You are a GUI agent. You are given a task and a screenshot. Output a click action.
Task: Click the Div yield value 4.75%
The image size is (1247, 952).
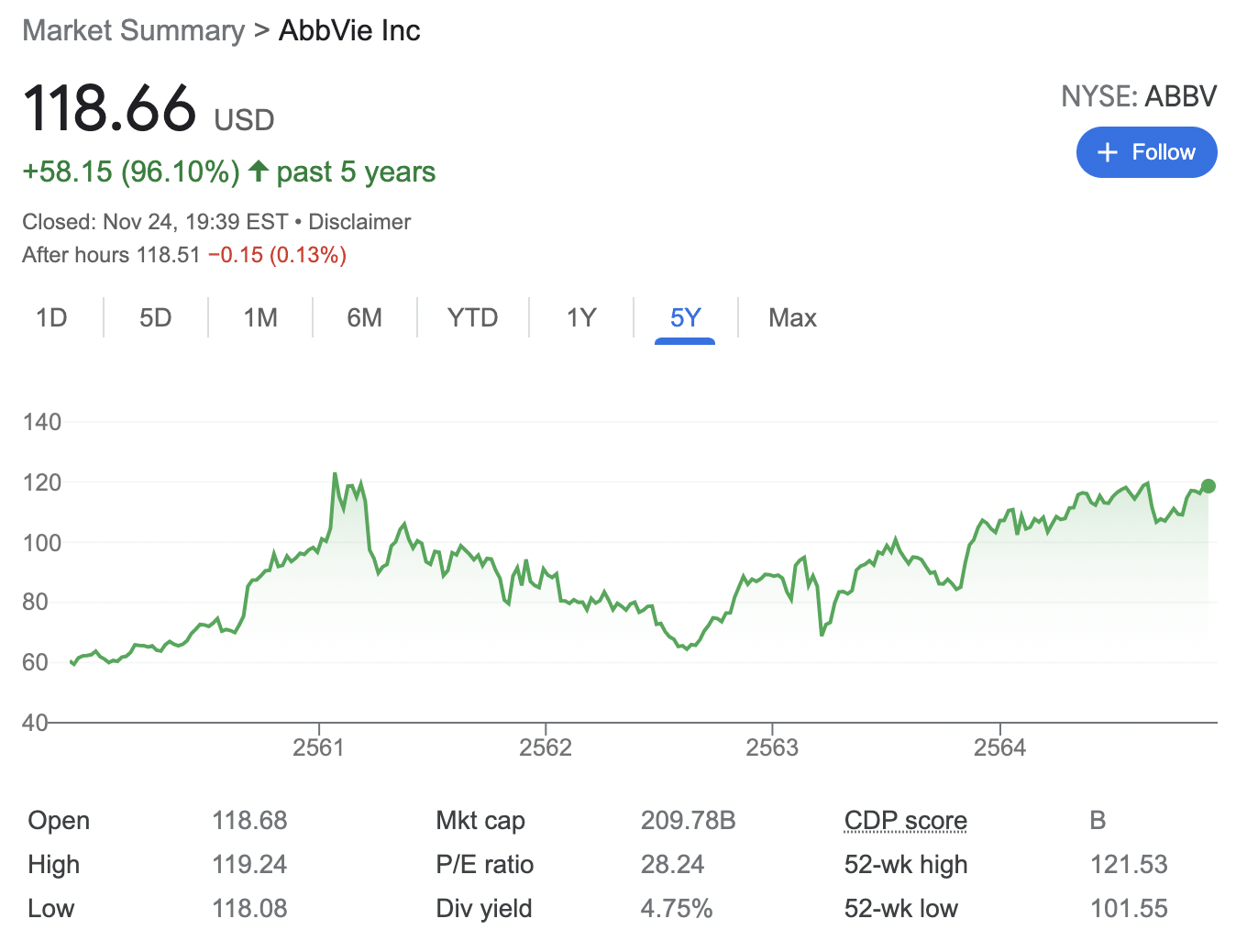(676, 908)
